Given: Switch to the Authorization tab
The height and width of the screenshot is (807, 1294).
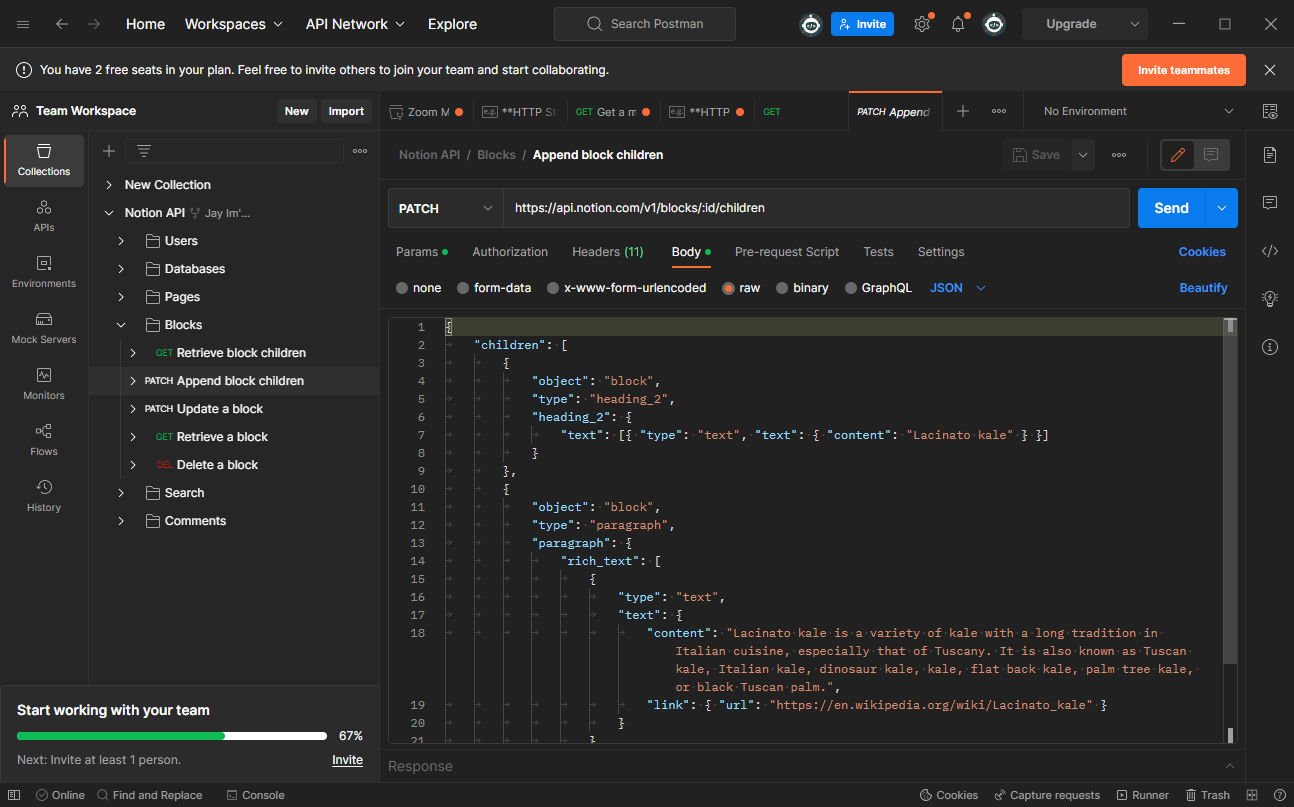Looking at the screenshot, I should pos(510,252).
